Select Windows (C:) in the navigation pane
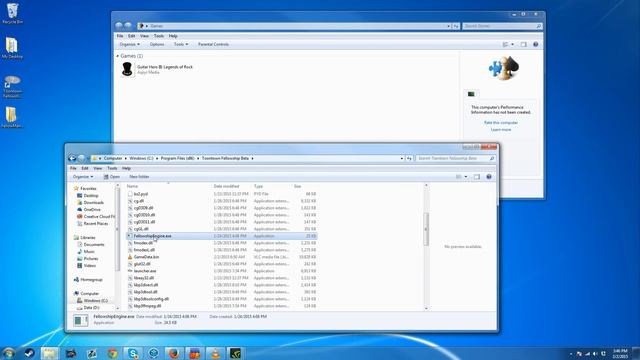Image resolution: width=640 pixels, height=360 pixels. point(92,300)
